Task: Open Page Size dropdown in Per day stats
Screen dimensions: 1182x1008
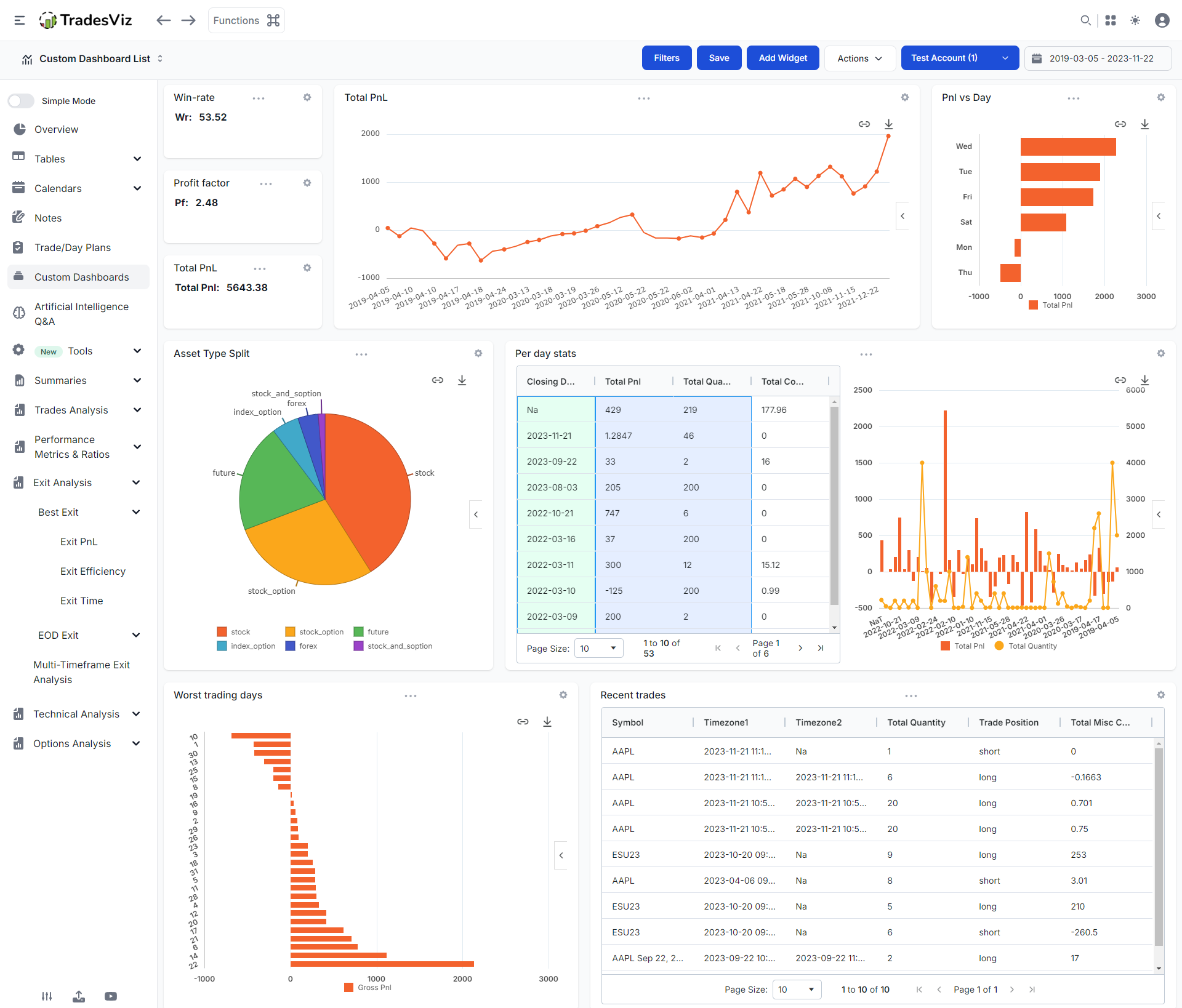Action: [x=598, y=649]
